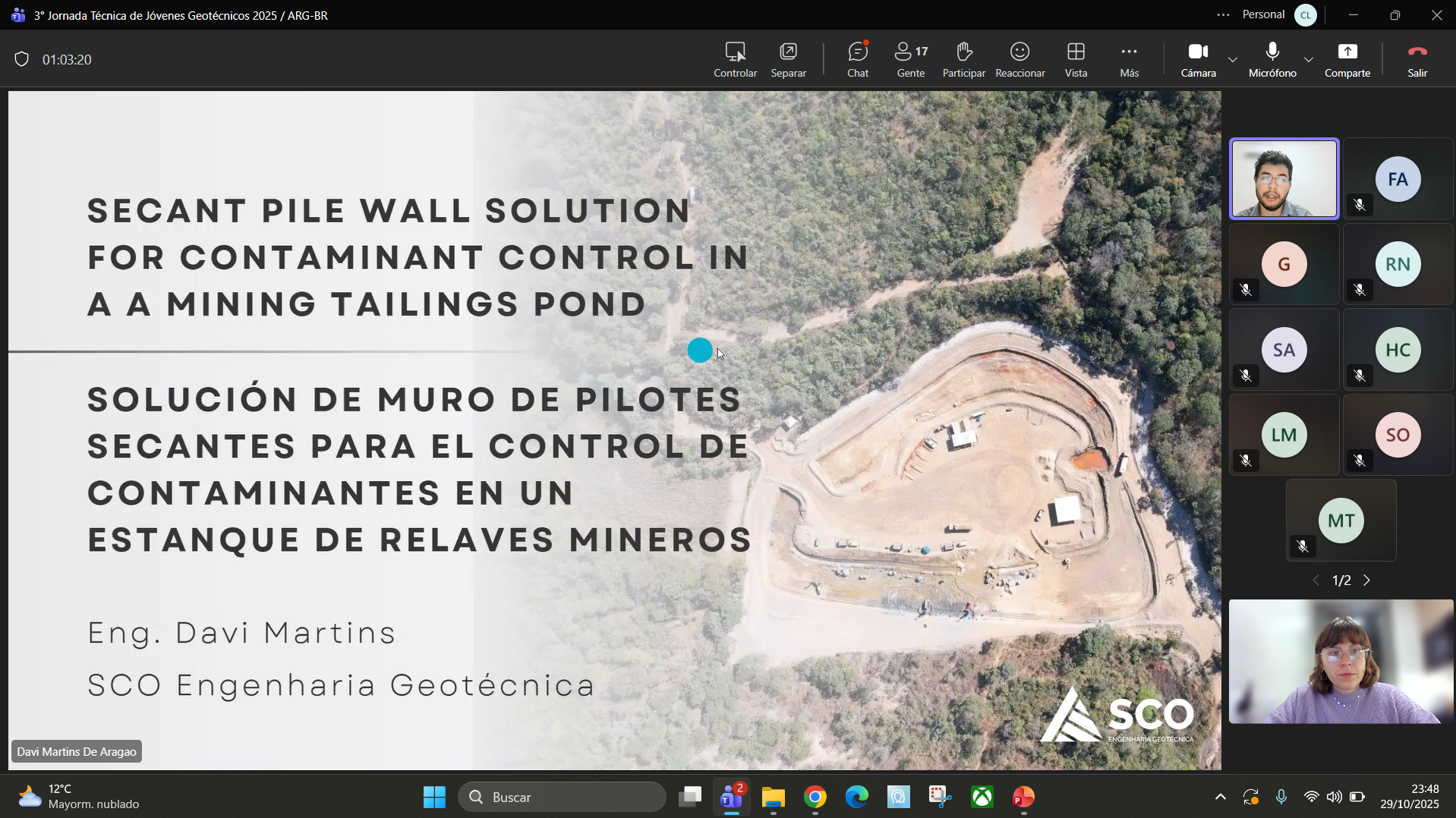
Task: Share your screen with Comparte
Action: [x=1347, y=59]
